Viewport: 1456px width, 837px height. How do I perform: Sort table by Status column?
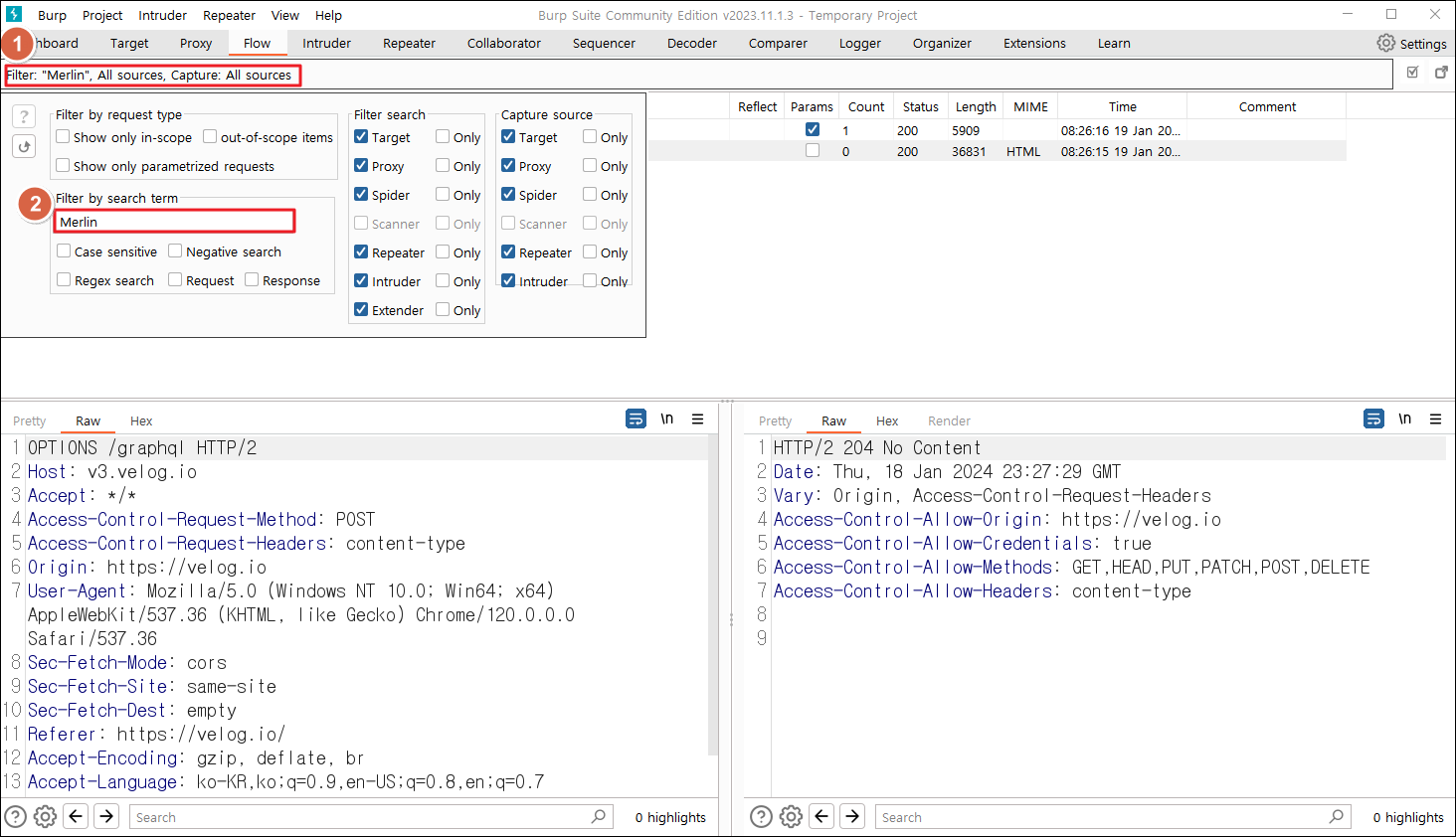coord(920,106)
